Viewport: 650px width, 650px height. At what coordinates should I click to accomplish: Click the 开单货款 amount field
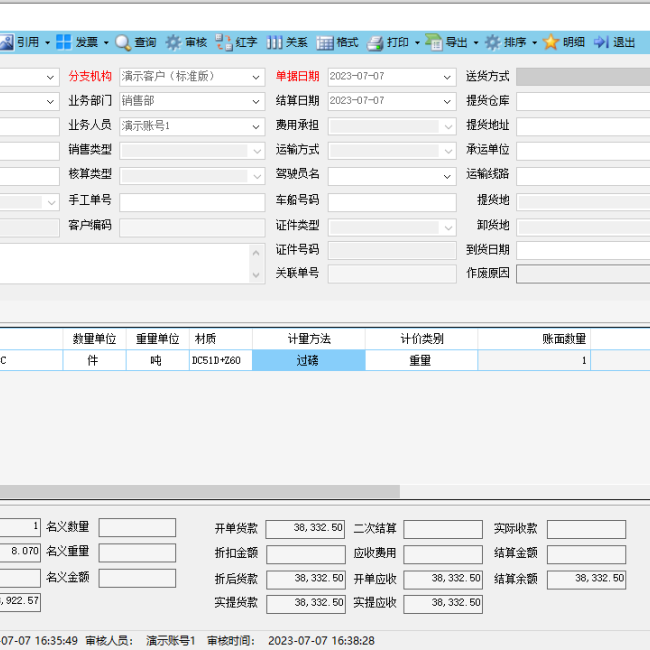305,529
